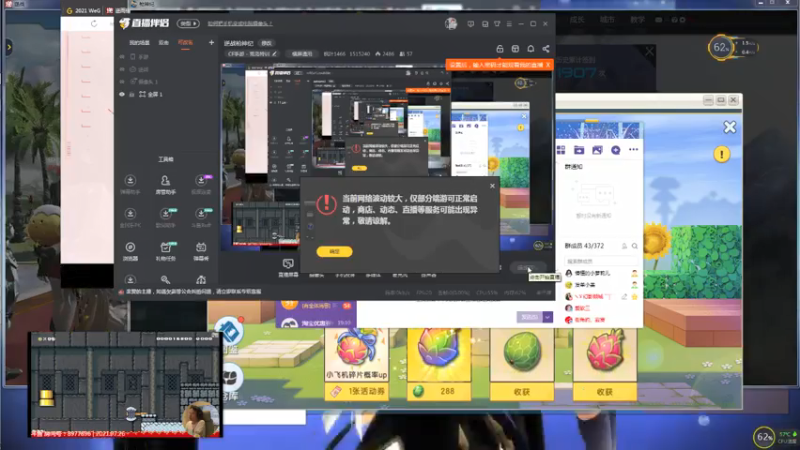Select the first member in group list
This screenshot has height=450, width=800.
click(601, 273)
